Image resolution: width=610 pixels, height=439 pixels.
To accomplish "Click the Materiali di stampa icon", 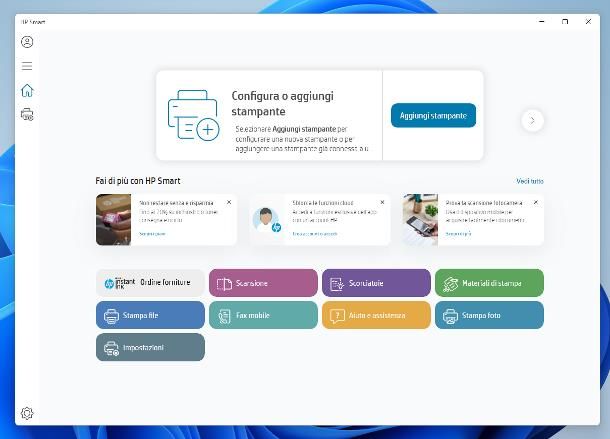I will tap(450, 284).
